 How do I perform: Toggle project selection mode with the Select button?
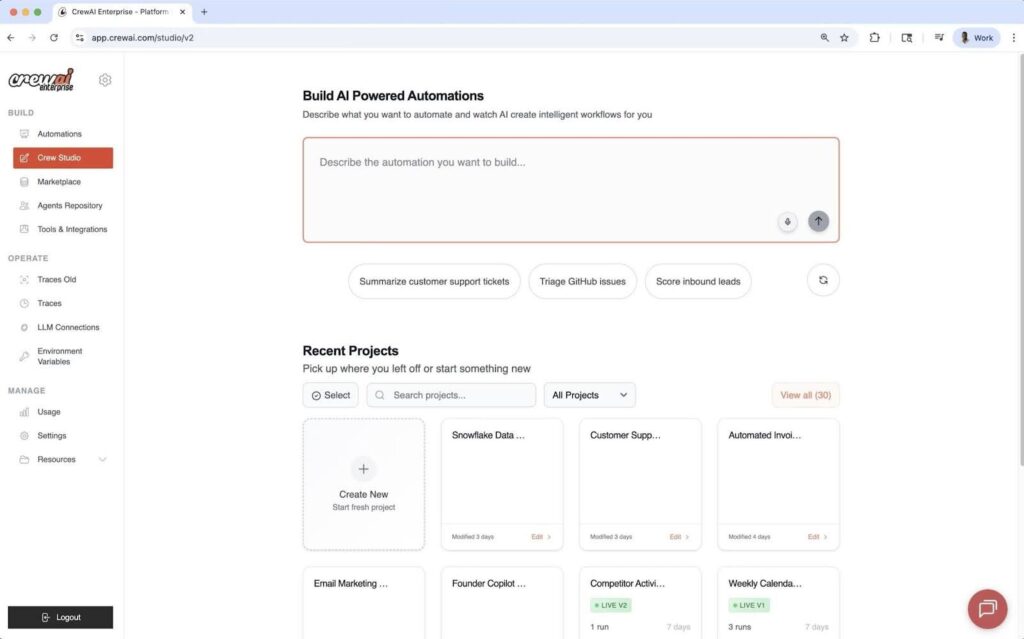pos(330,395)
